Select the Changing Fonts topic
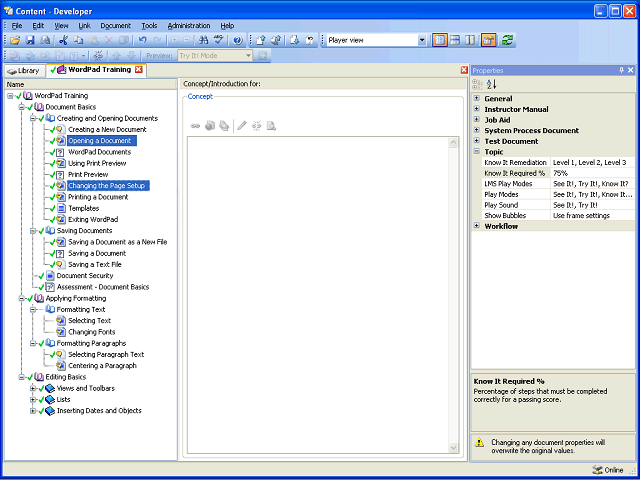Viewport: 640px width, 480px height. [x=91, y=332]
